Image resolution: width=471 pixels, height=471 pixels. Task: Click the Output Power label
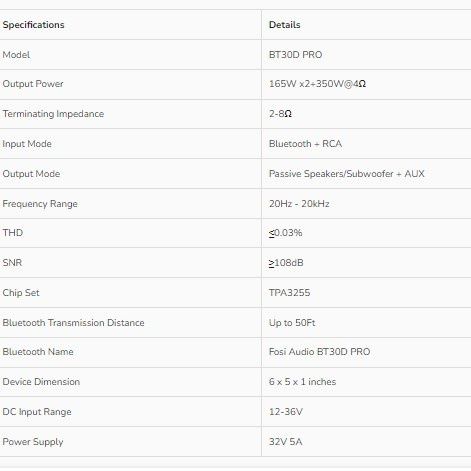click(33, 84)
